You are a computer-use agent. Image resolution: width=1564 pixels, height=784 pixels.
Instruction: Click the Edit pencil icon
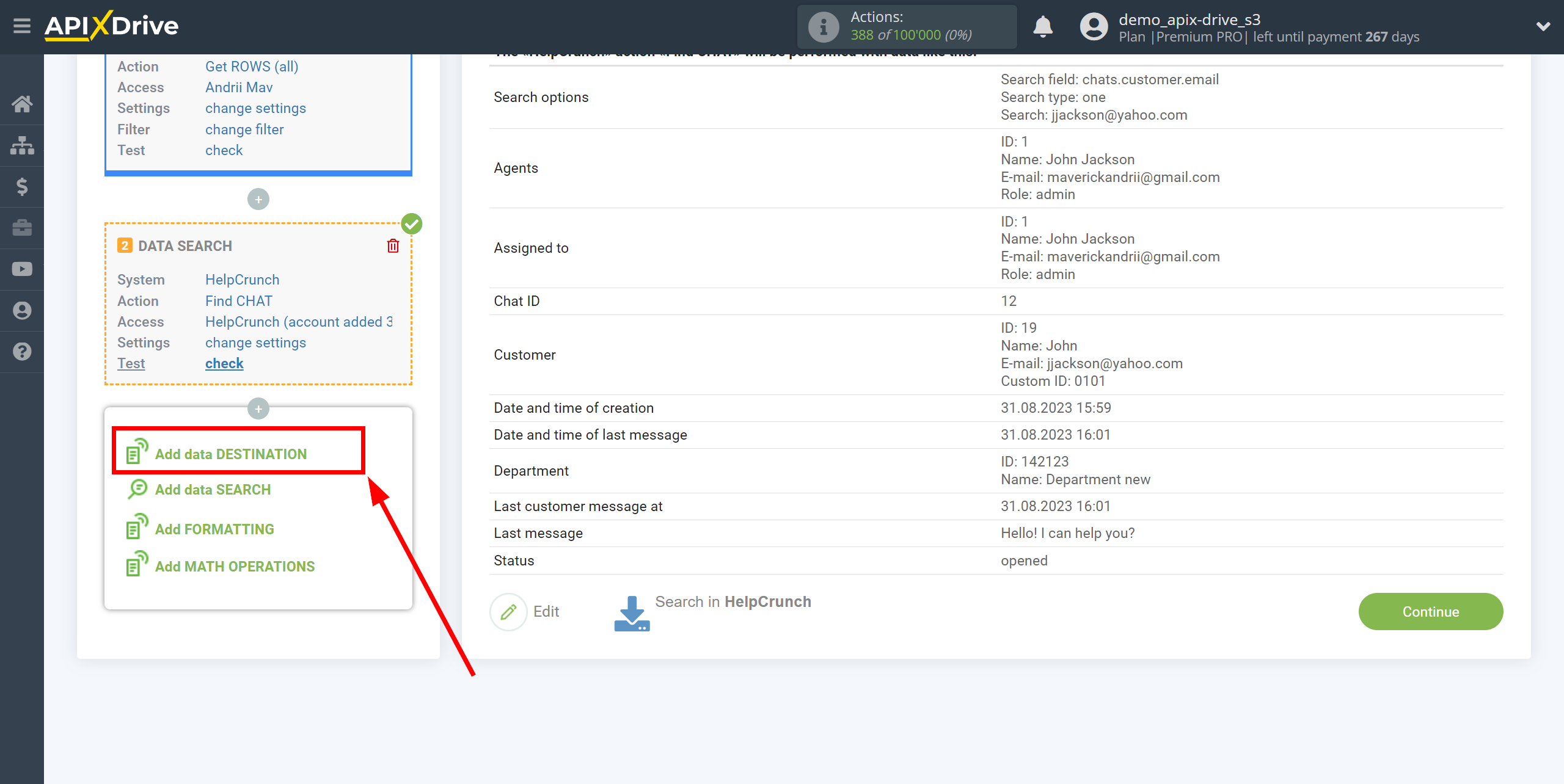(x=508, y=612)
